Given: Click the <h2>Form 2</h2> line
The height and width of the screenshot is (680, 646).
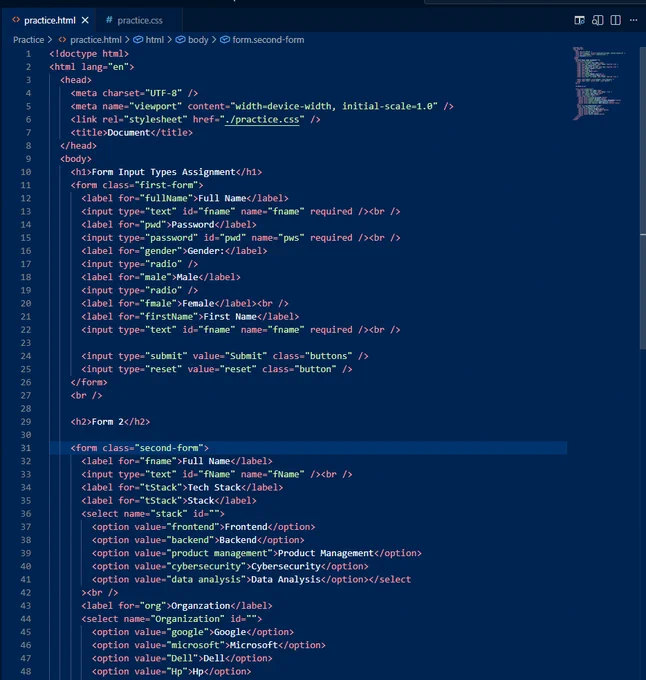Looking at the screenshot, I should pos(110,422).
